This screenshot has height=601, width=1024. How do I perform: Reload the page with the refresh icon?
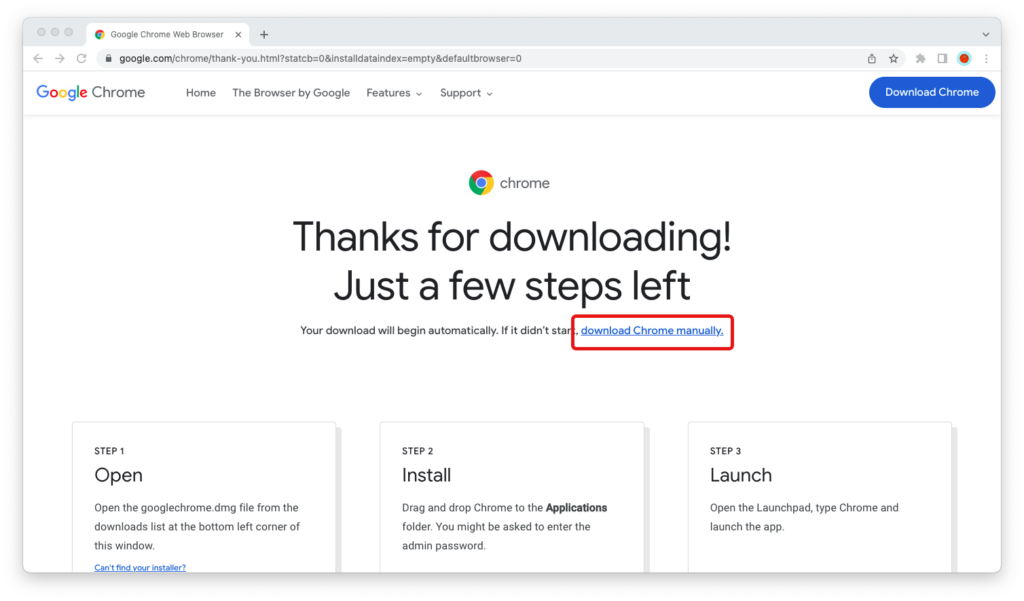point(82,59)
